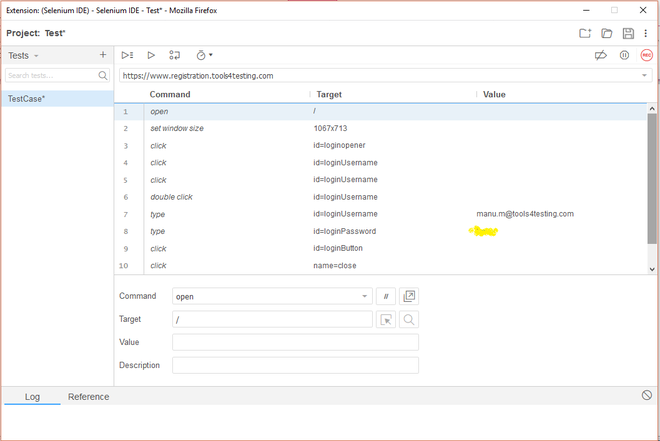Image resolution: width=660 pixels, height=441 pixels.
Task: Clear the log icon
Action: click(647, 395)
